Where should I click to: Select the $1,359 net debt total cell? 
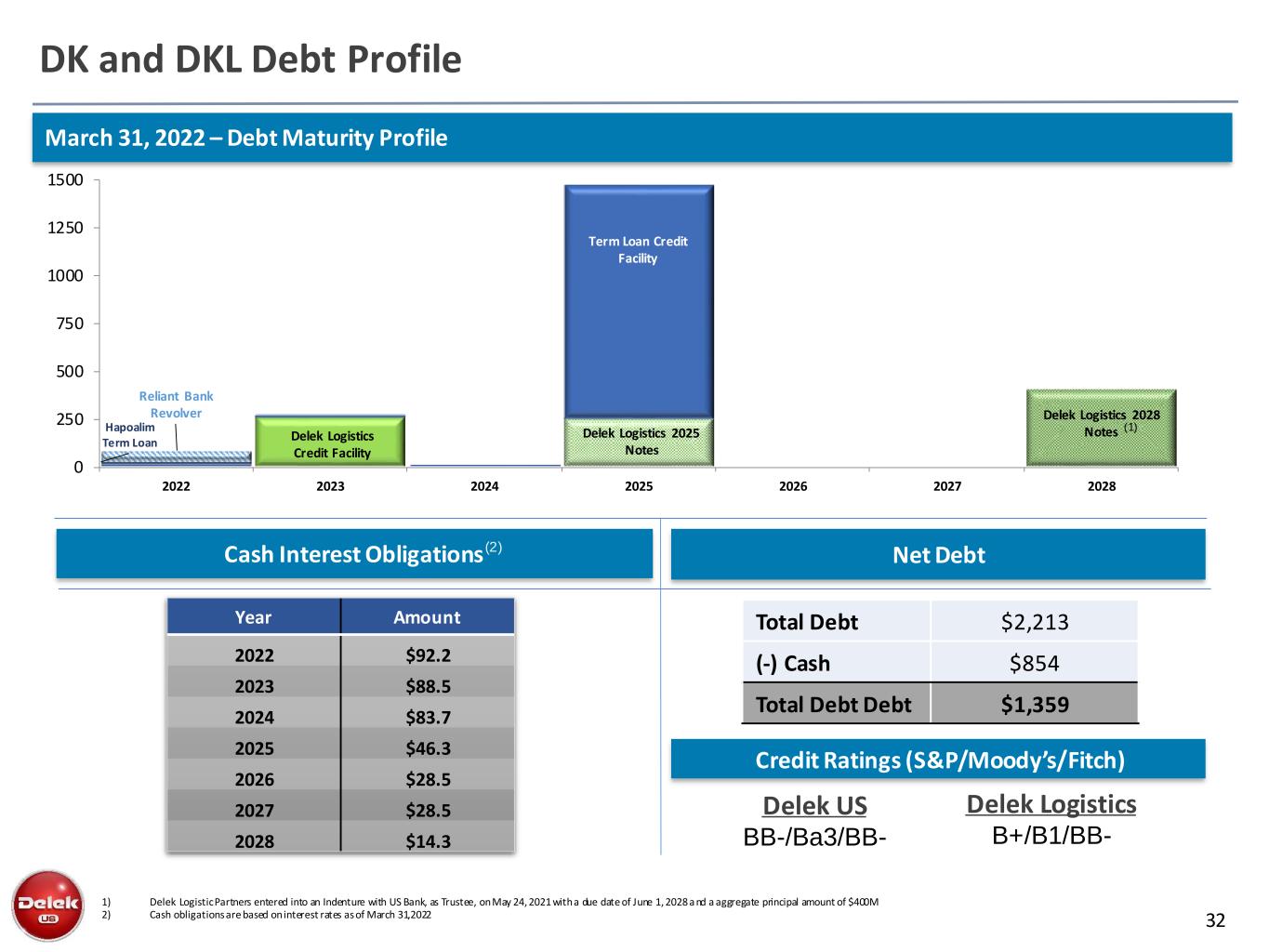tap(1034, 704)
